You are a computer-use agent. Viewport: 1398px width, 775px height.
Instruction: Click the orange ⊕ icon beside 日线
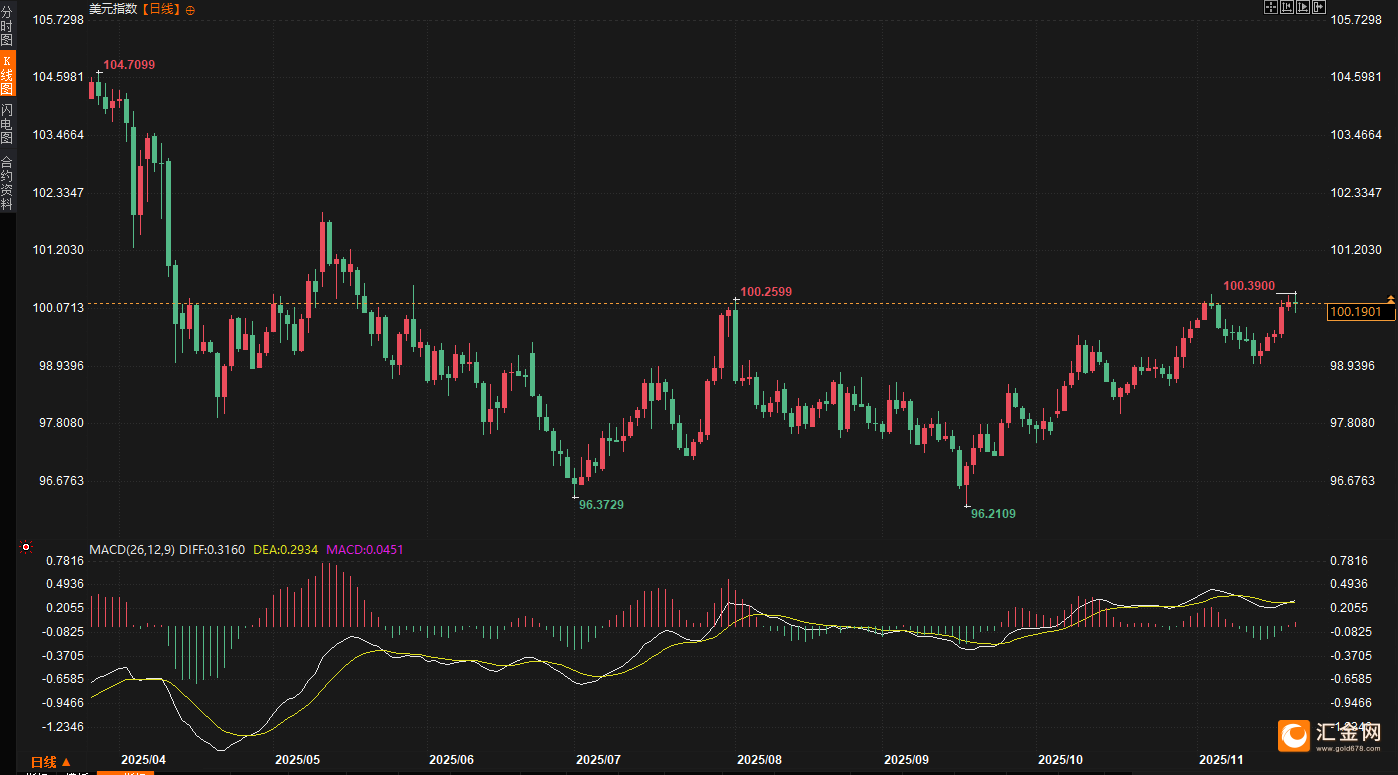191,9
